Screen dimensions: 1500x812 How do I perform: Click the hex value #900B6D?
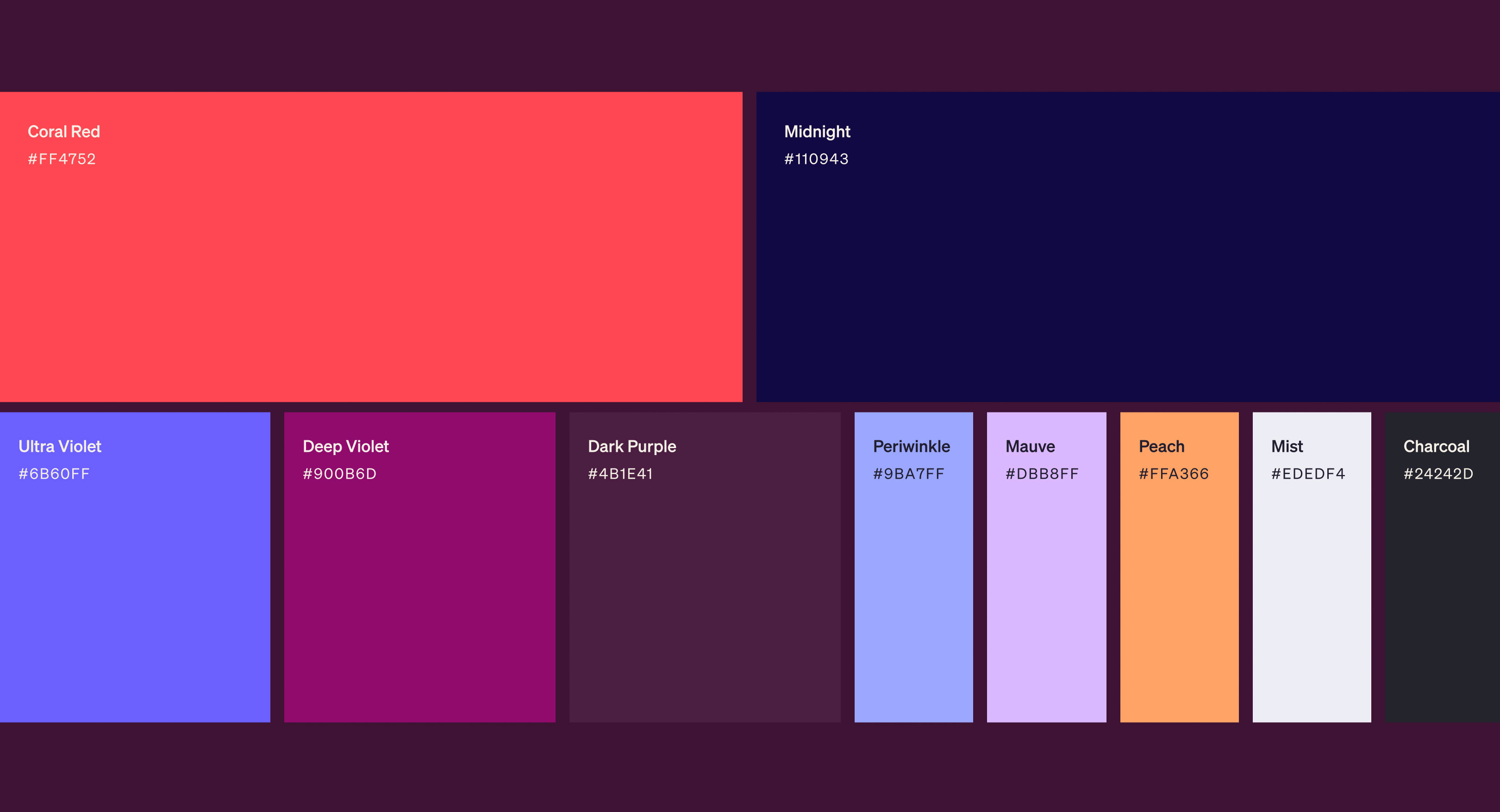tap(339, 474)
